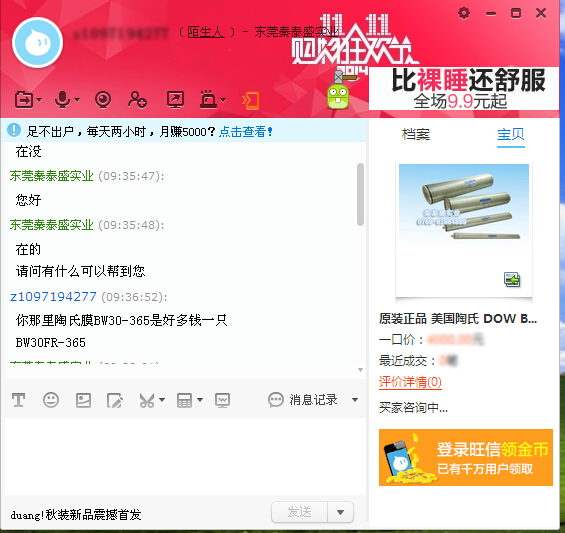Image resolution: width=565 pixels, height=533 pixels.
Task: Click the blue info notice icon
Action: click(14, 130)
